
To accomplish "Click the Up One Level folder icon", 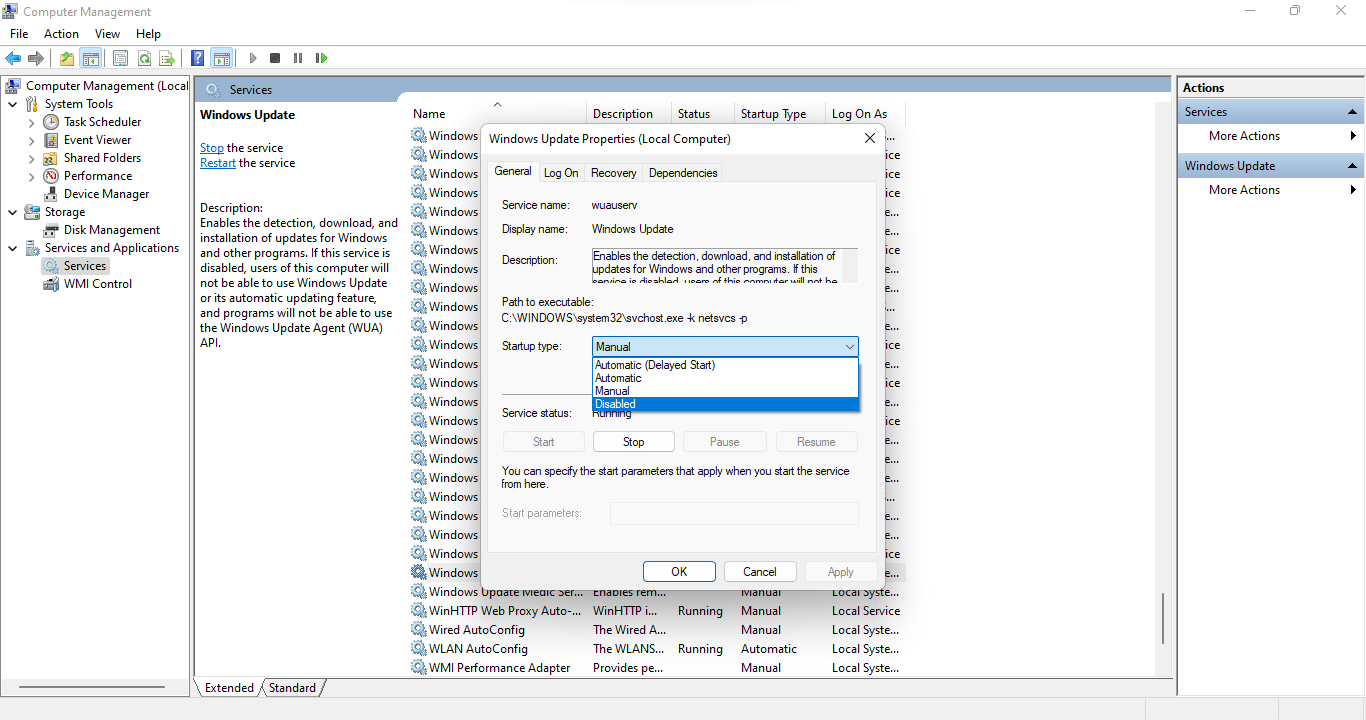I will 66,58.
